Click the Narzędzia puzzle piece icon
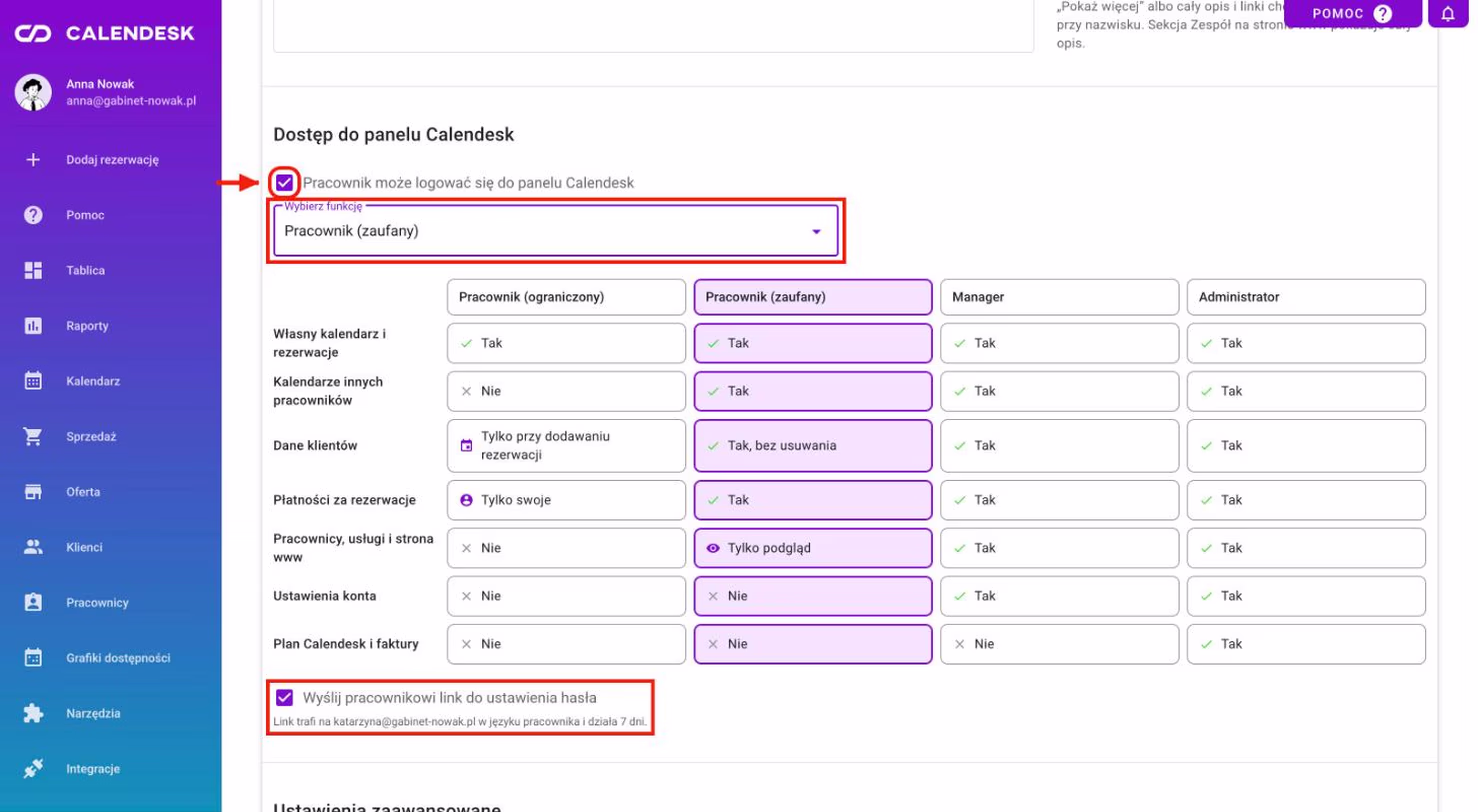The image size is (1478, 812). 33,713
